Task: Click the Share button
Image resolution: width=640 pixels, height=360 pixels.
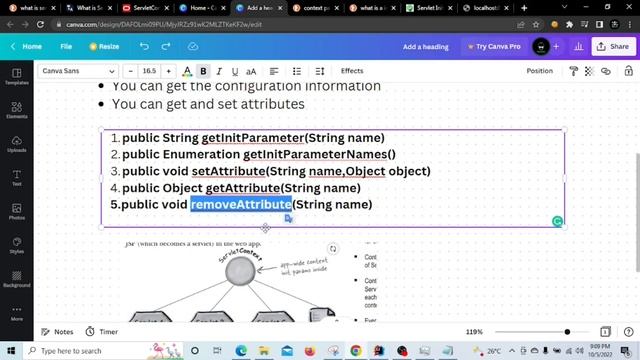Action: click(x=613, y=47)
